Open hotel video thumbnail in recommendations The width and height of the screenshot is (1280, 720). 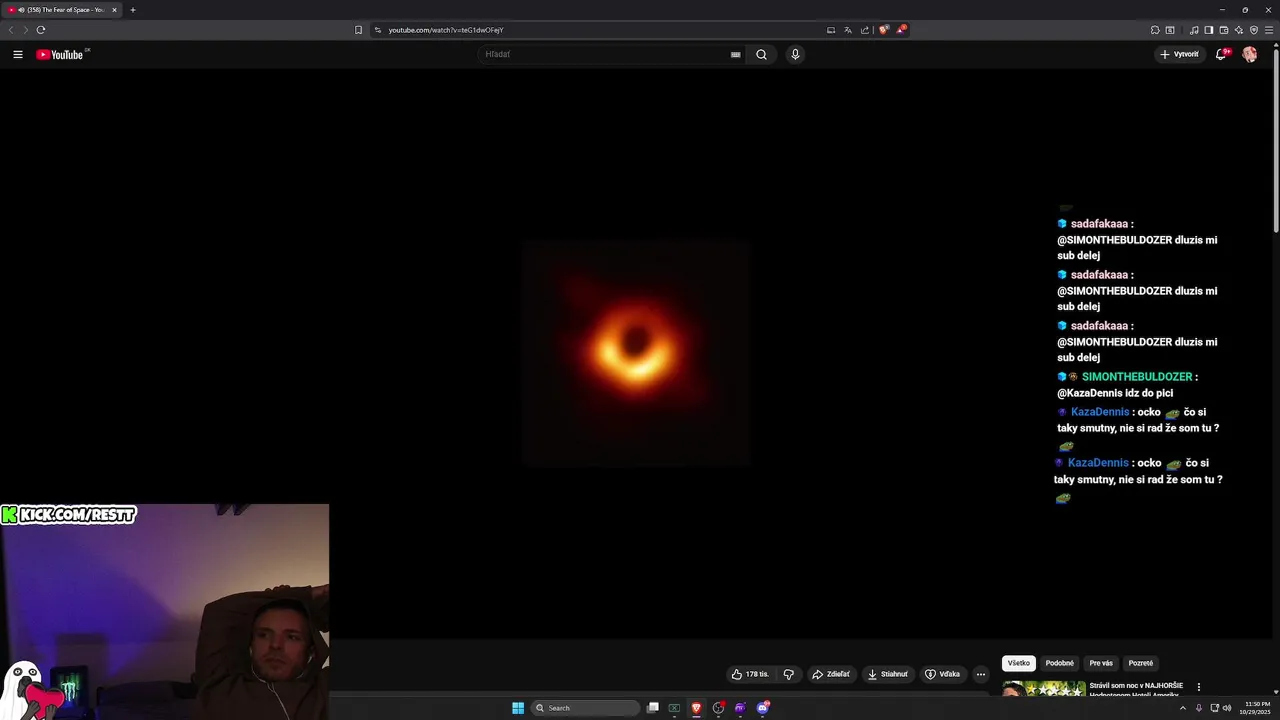[x=1044, y=688]
